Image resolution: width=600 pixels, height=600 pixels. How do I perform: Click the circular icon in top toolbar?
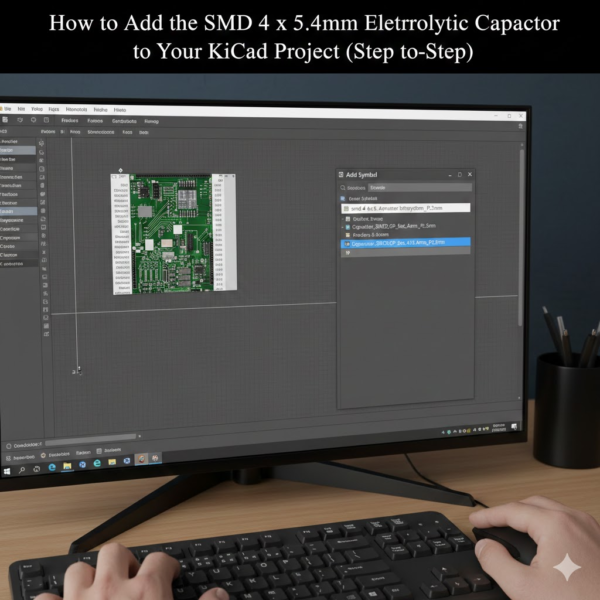33,120
